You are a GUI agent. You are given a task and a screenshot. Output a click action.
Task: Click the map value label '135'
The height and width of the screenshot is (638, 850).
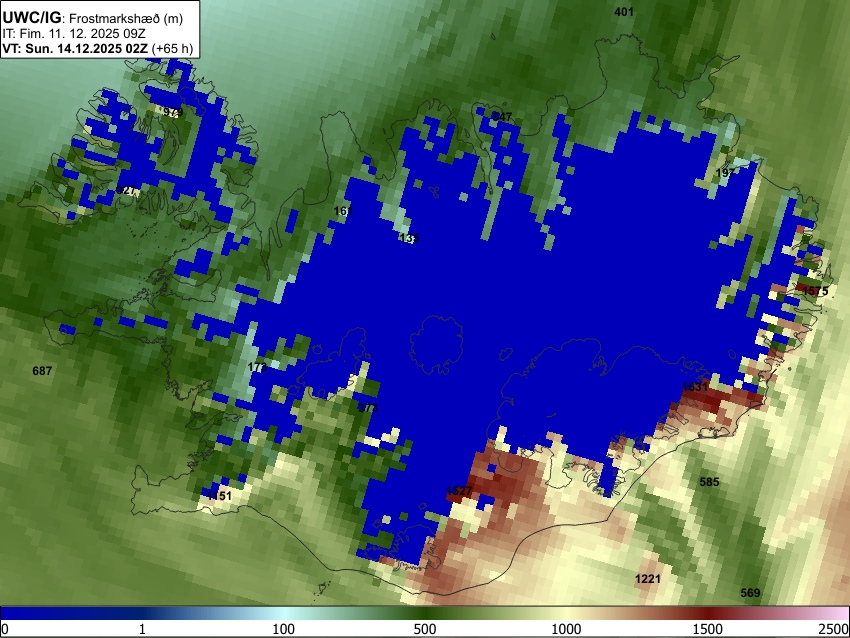tap(409, 238)
